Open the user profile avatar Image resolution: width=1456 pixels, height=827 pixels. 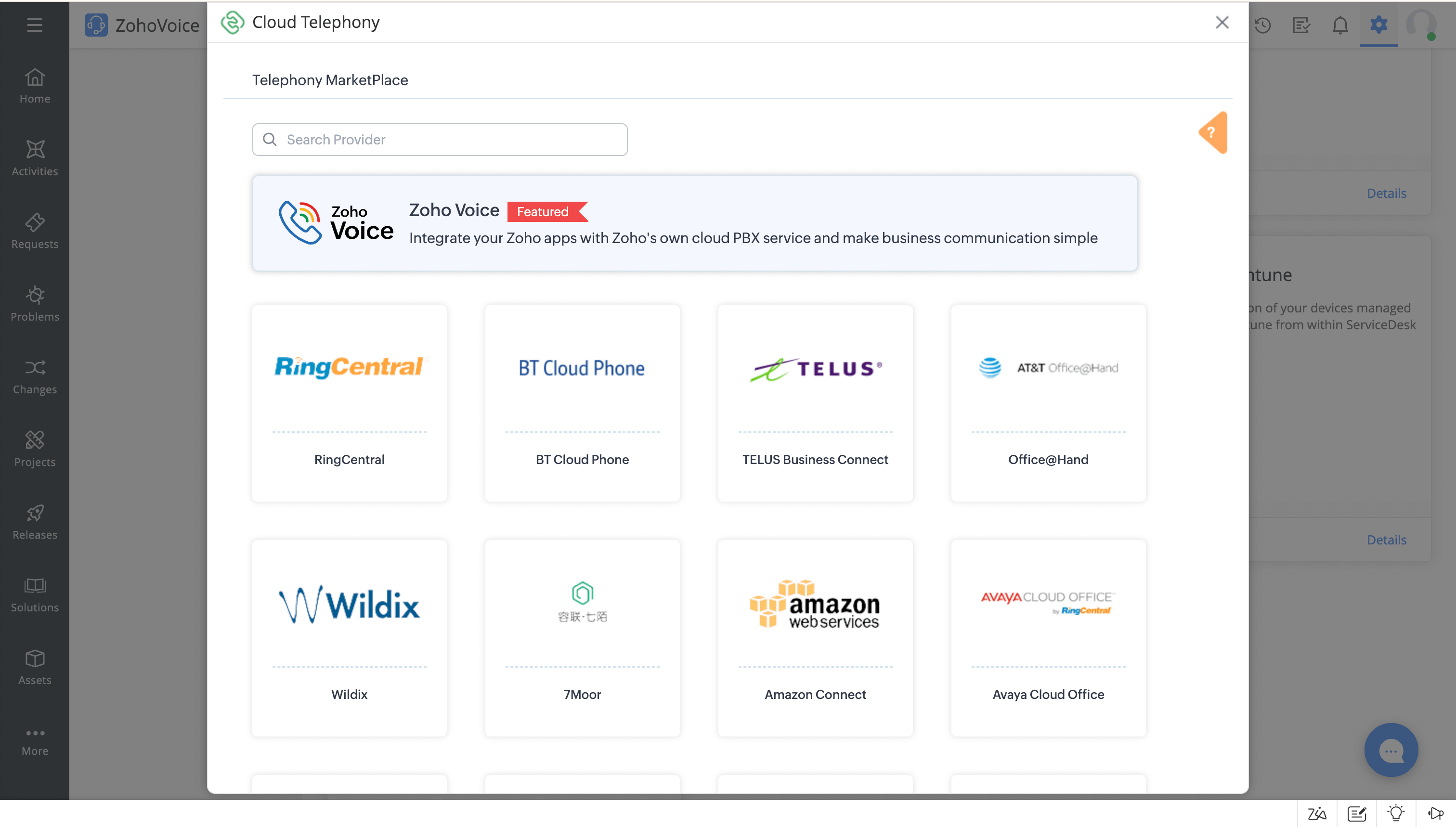pyautogui.click(x=1420, y=25)
